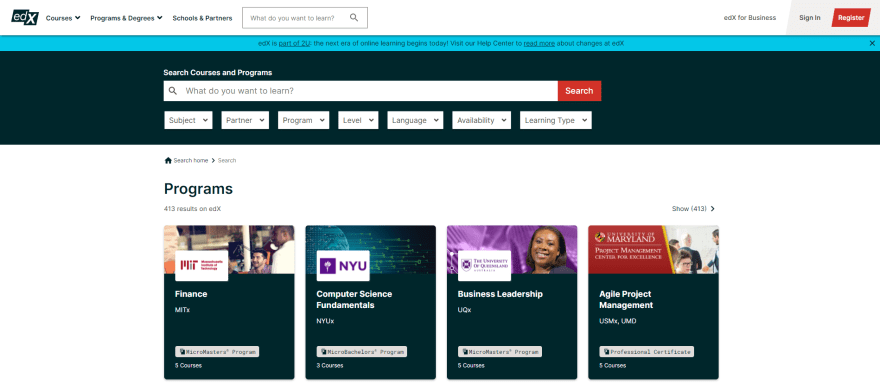Go to Search home breadcrumb
Viewport: 880px width, 391px height.
pos(191,160)
